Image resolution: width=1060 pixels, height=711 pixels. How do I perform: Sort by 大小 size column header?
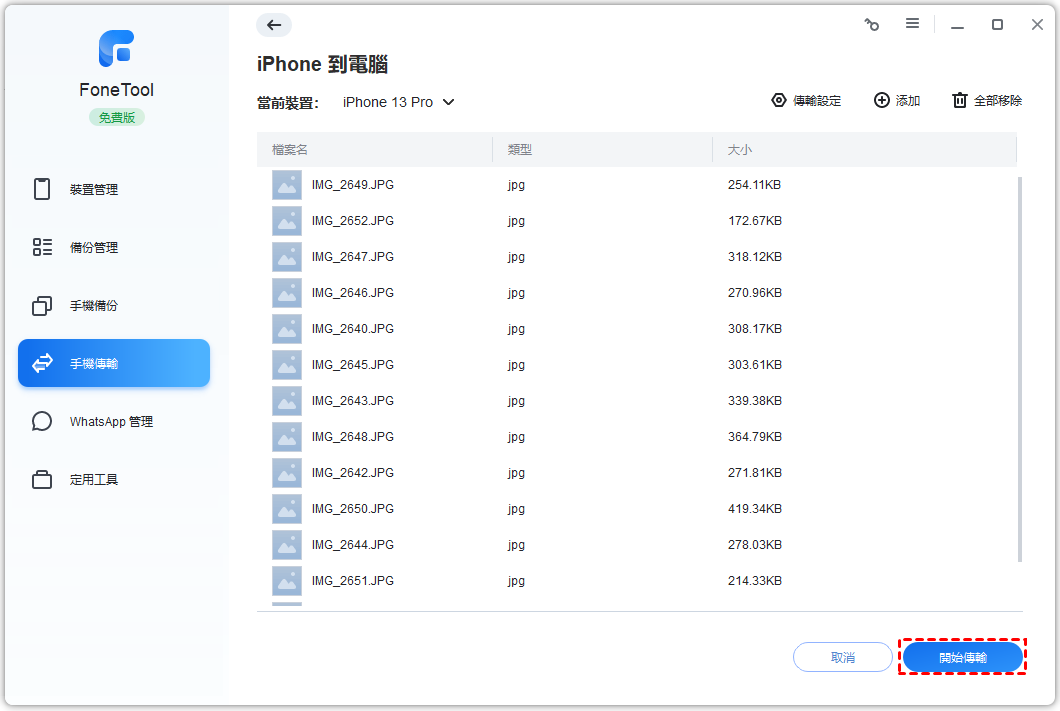pyautogui.click(x=739, y=150)
